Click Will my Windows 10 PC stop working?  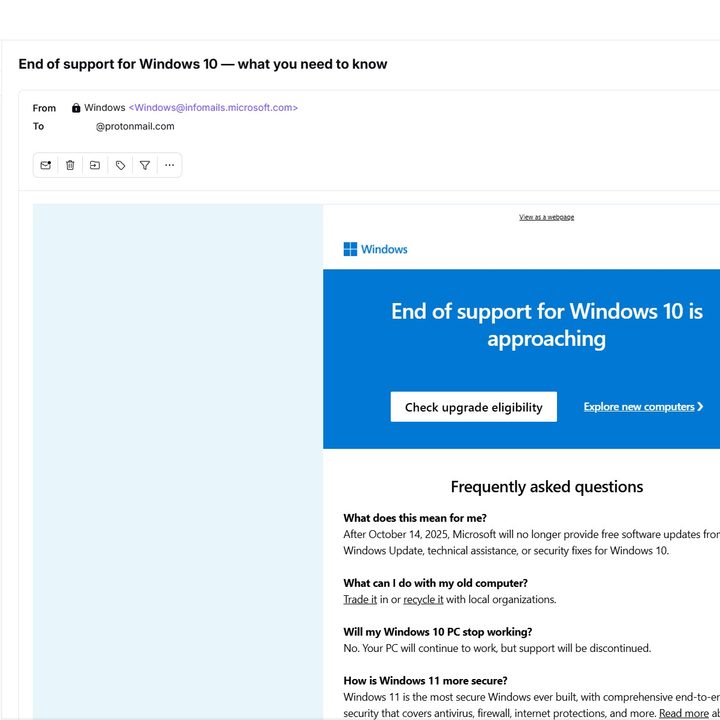tap(438, 632)
